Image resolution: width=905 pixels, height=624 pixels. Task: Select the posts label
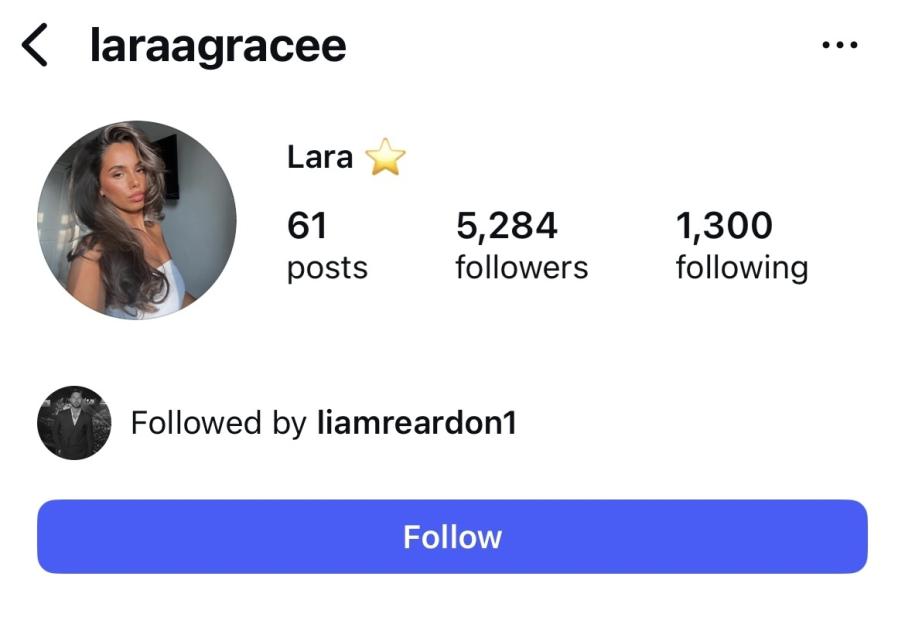(x=327, y=268)
